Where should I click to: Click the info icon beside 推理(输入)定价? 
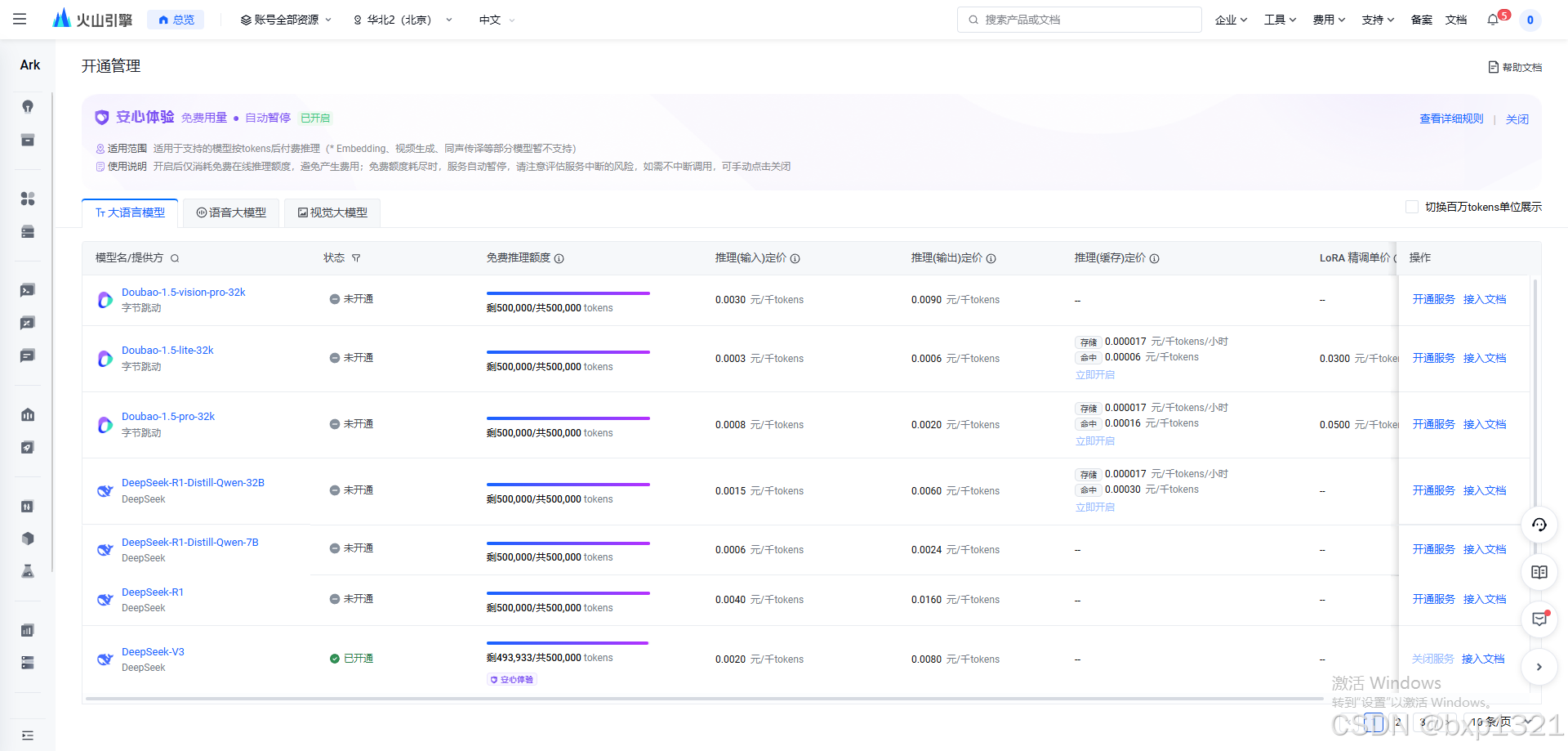point(795,258)
